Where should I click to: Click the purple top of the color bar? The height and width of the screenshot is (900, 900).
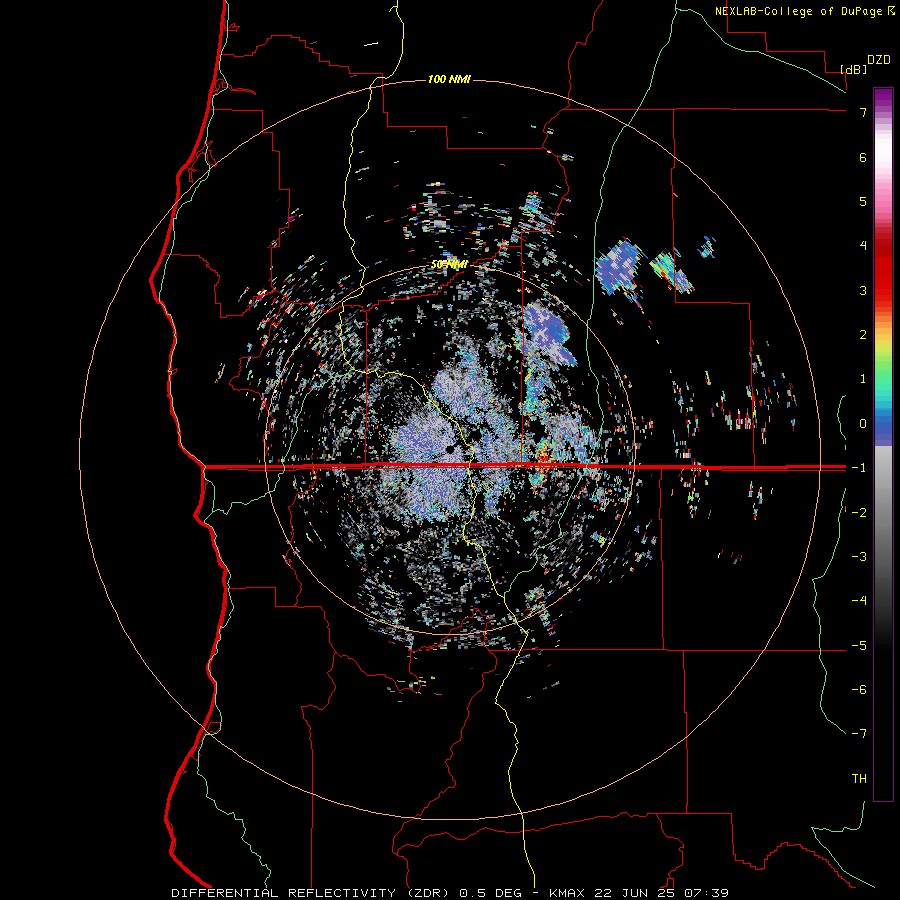pyautogui.click(x=883, y=99)
